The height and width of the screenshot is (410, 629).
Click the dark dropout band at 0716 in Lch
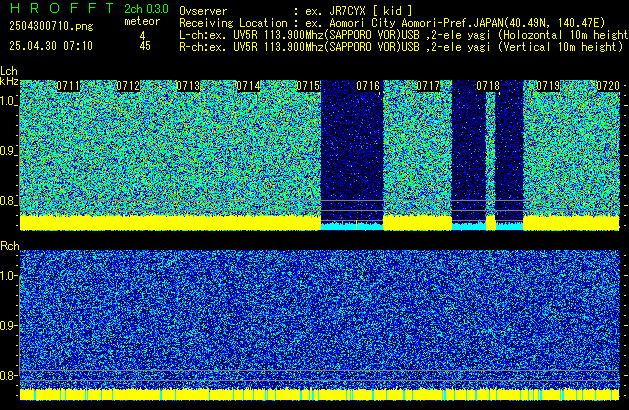[352, 150]
